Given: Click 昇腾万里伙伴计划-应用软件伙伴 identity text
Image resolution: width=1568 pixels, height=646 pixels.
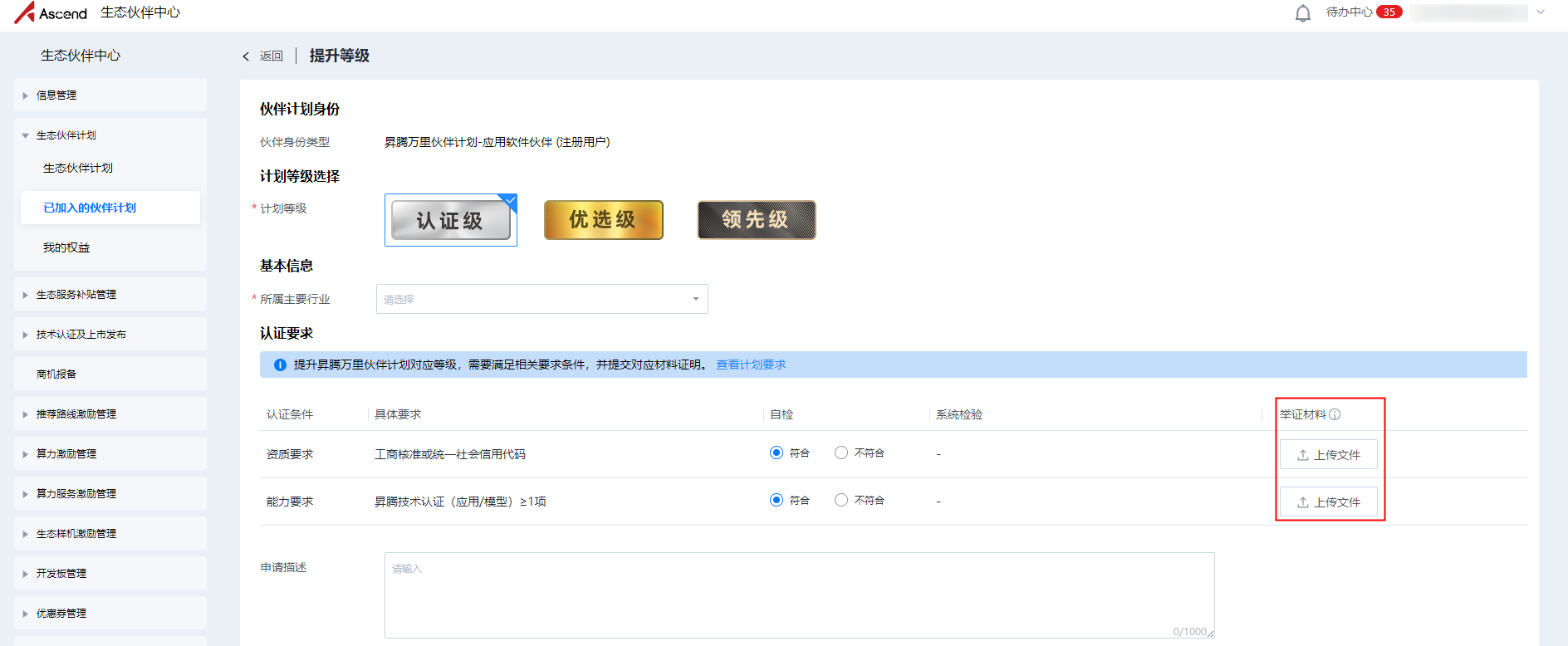Looking at the screenshot, I should [497, 142].
